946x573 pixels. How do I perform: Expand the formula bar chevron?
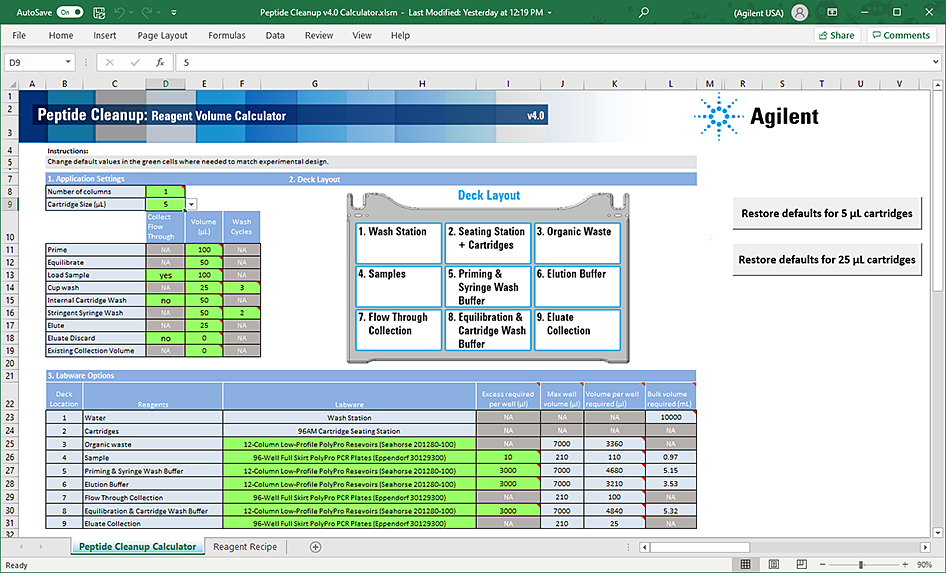(936, 62)
